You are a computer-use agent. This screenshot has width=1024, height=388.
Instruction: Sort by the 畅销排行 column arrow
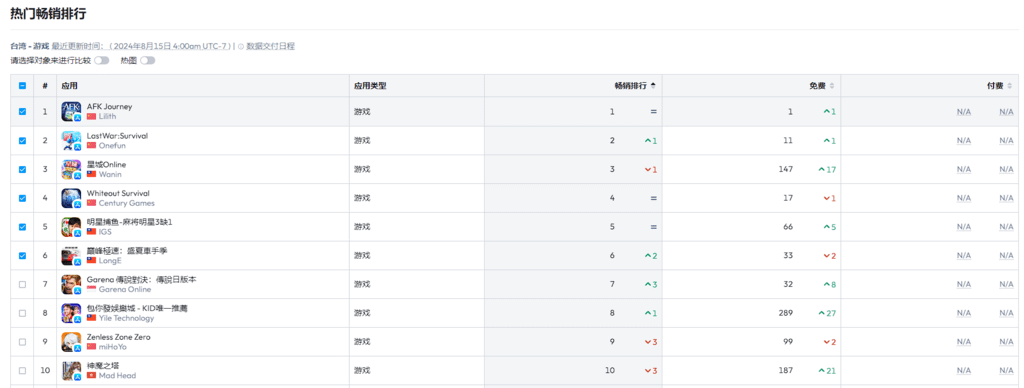pos(653,86)
